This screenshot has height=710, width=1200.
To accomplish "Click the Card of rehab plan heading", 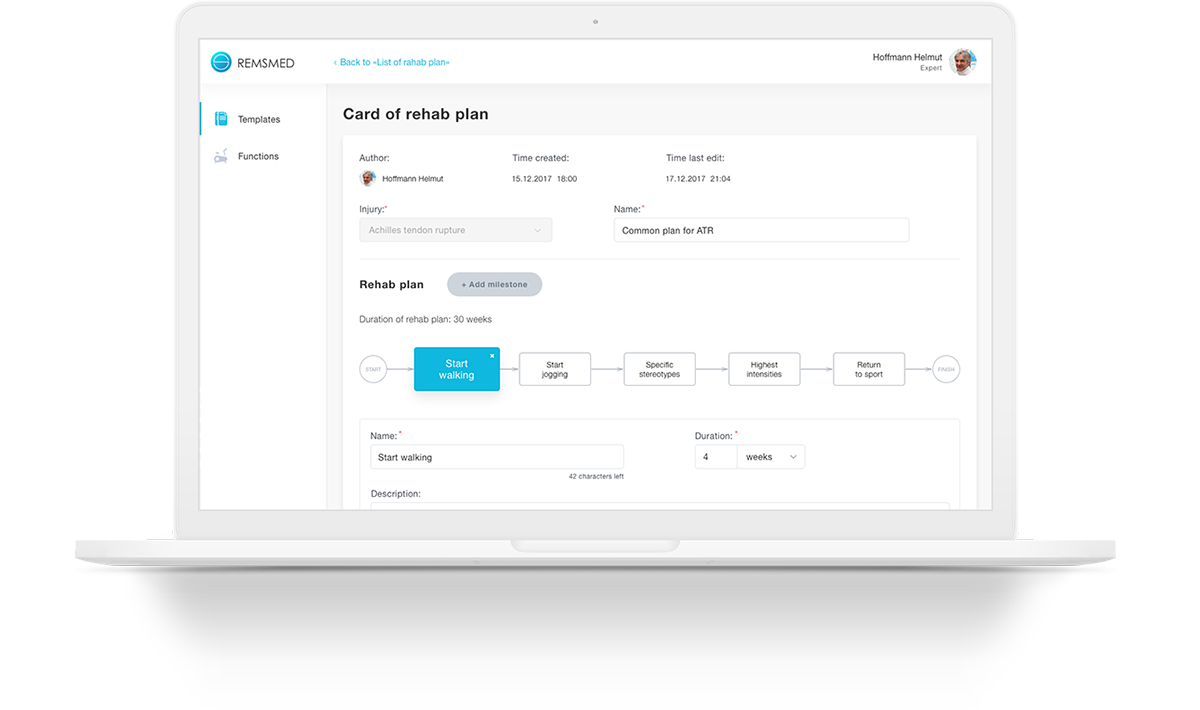I will pyautogui.click(x=416, y=114).
